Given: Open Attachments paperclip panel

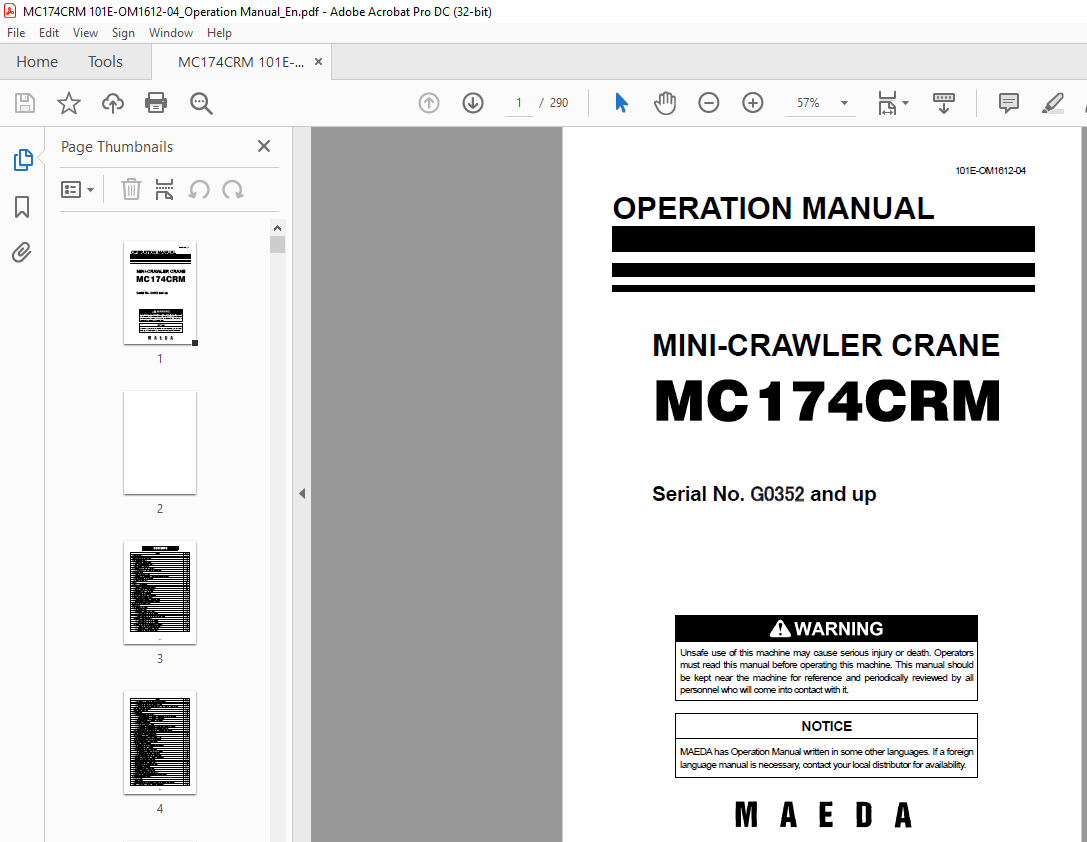Looking at the screenshot, I should coord(21,252).
